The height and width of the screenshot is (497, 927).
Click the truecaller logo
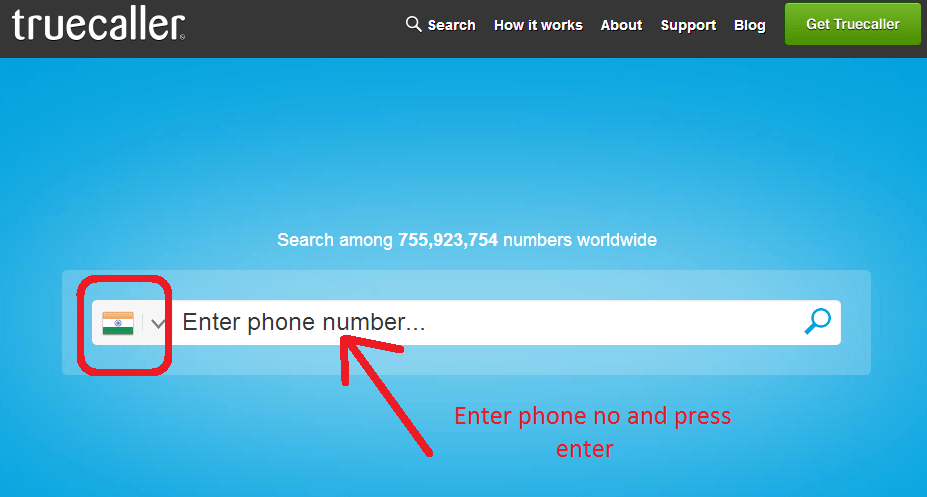click(98, 25)
